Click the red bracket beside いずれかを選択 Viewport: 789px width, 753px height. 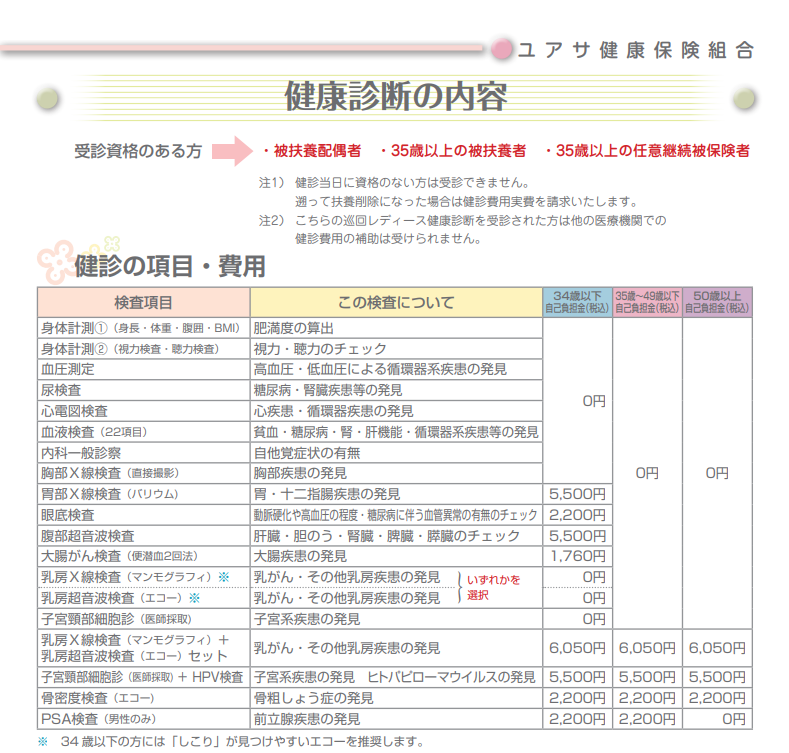459,587
